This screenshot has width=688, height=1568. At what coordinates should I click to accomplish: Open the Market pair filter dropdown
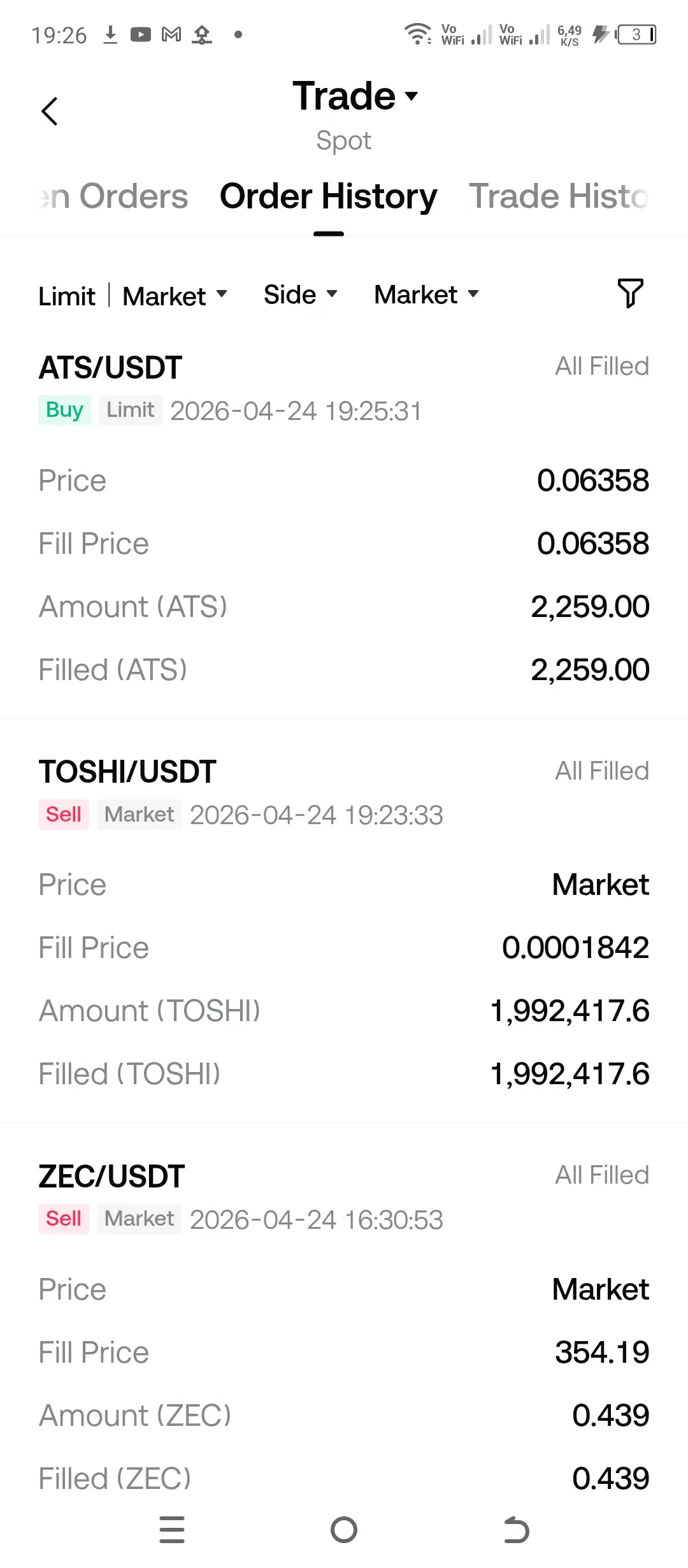(426, 294)
